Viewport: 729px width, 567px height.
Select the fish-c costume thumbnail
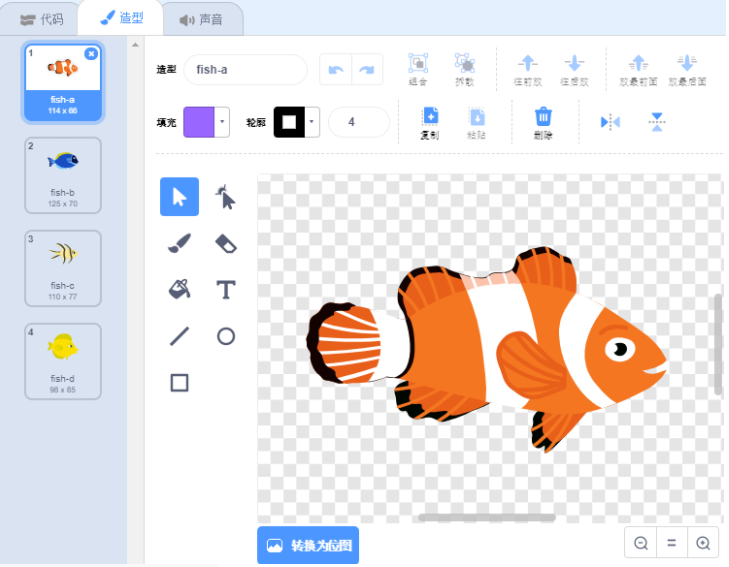click(x=63, y=268)
